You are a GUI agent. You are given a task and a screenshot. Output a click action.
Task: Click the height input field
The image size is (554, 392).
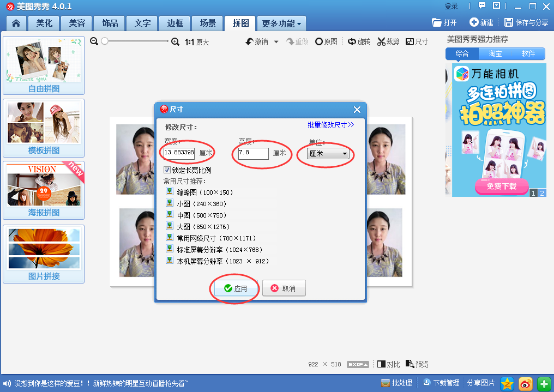coord(253,153)
